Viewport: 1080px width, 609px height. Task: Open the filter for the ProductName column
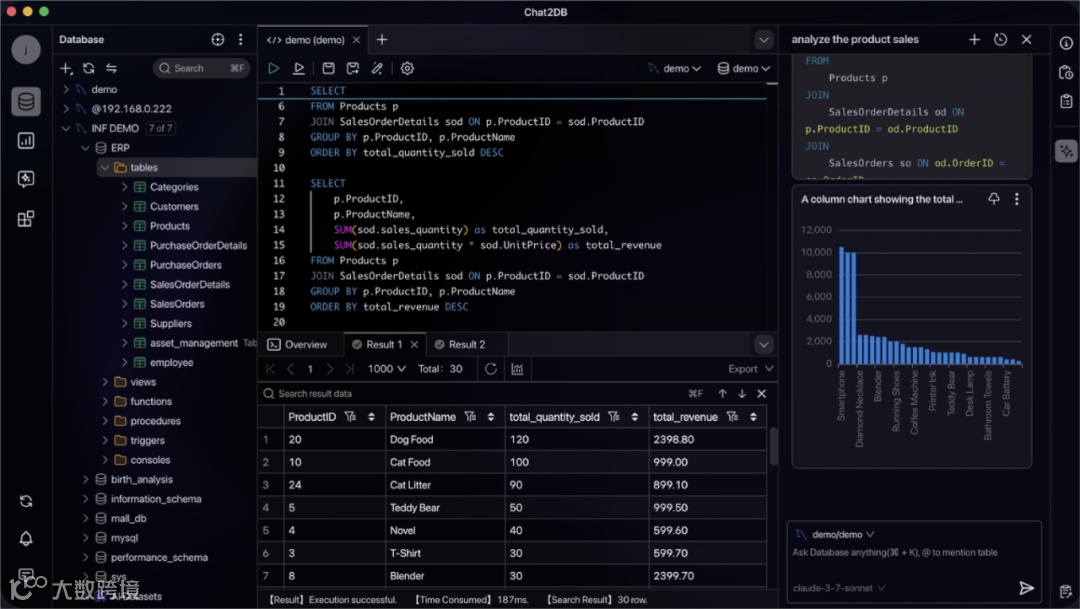click(470, 417)
